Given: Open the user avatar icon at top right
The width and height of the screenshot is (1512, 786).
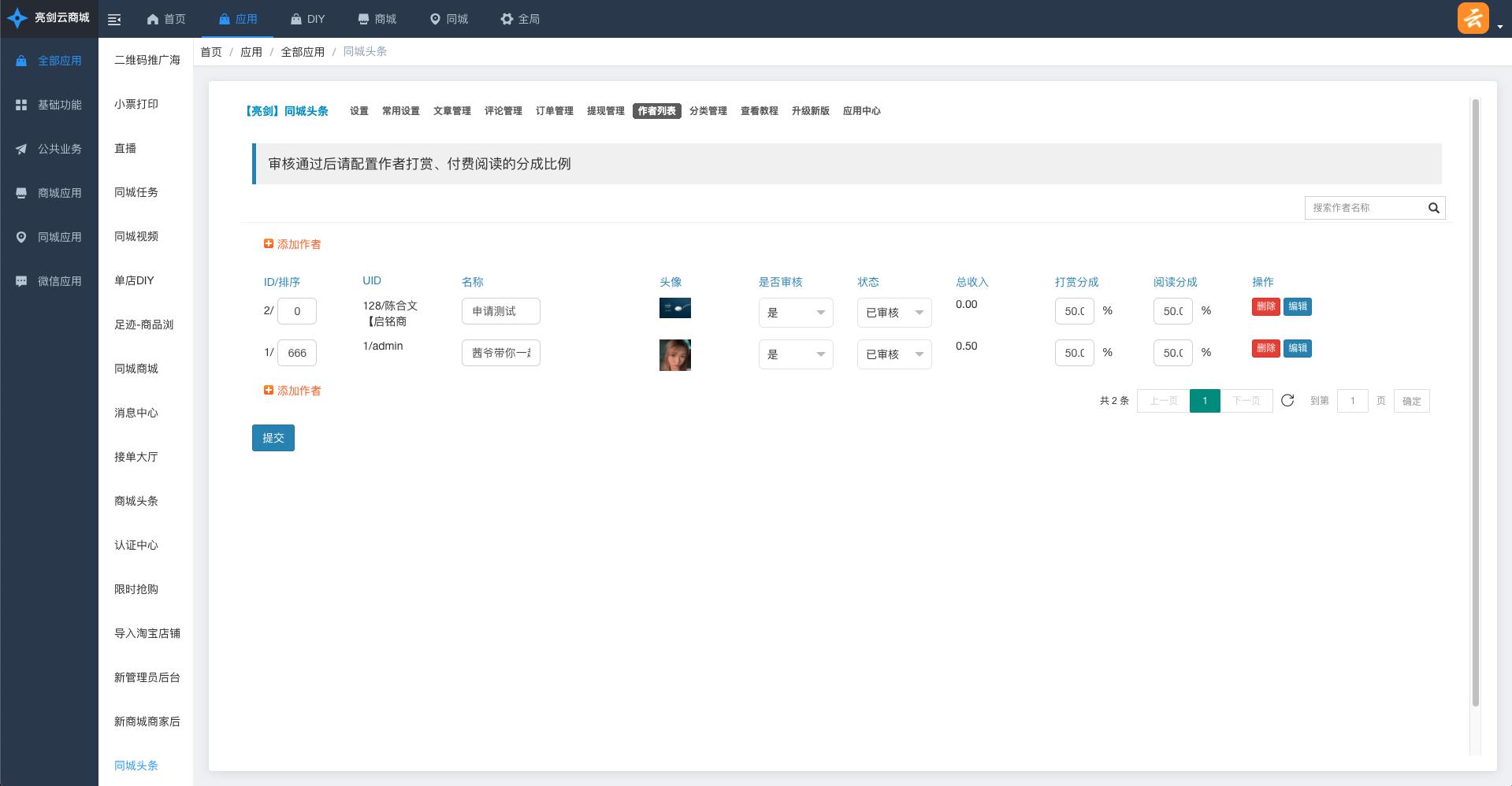Looking at the screenshot, I should pyautogui.click(x=1473, y=18).
